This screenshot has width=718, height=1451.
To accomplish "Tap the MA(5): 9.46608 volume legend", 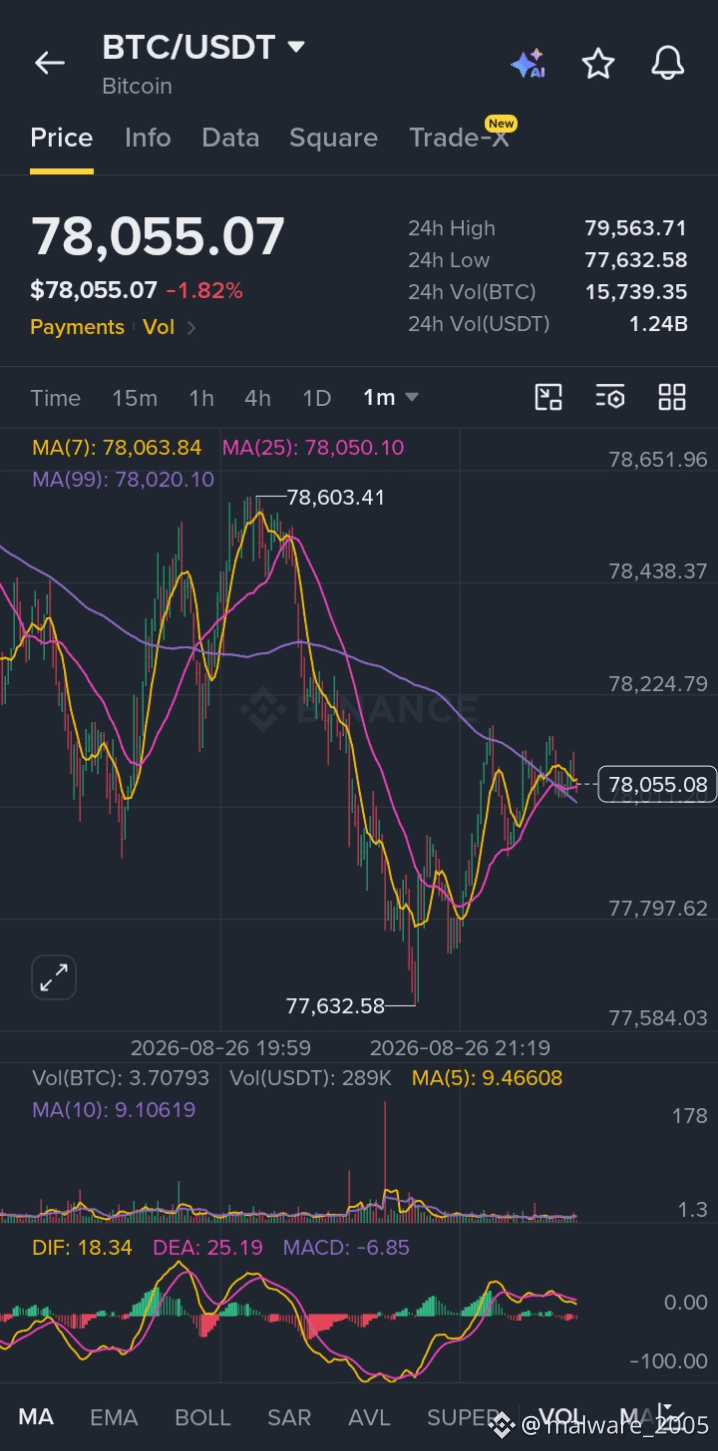I will click(487, 1078).
